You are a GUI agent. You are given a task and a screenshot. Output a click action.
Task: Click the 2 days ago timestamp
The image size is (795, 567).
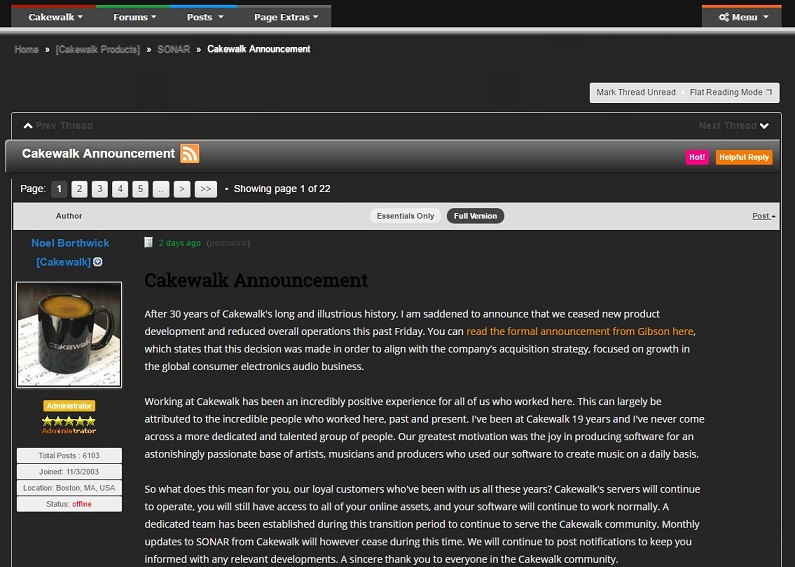click(179, 243)
